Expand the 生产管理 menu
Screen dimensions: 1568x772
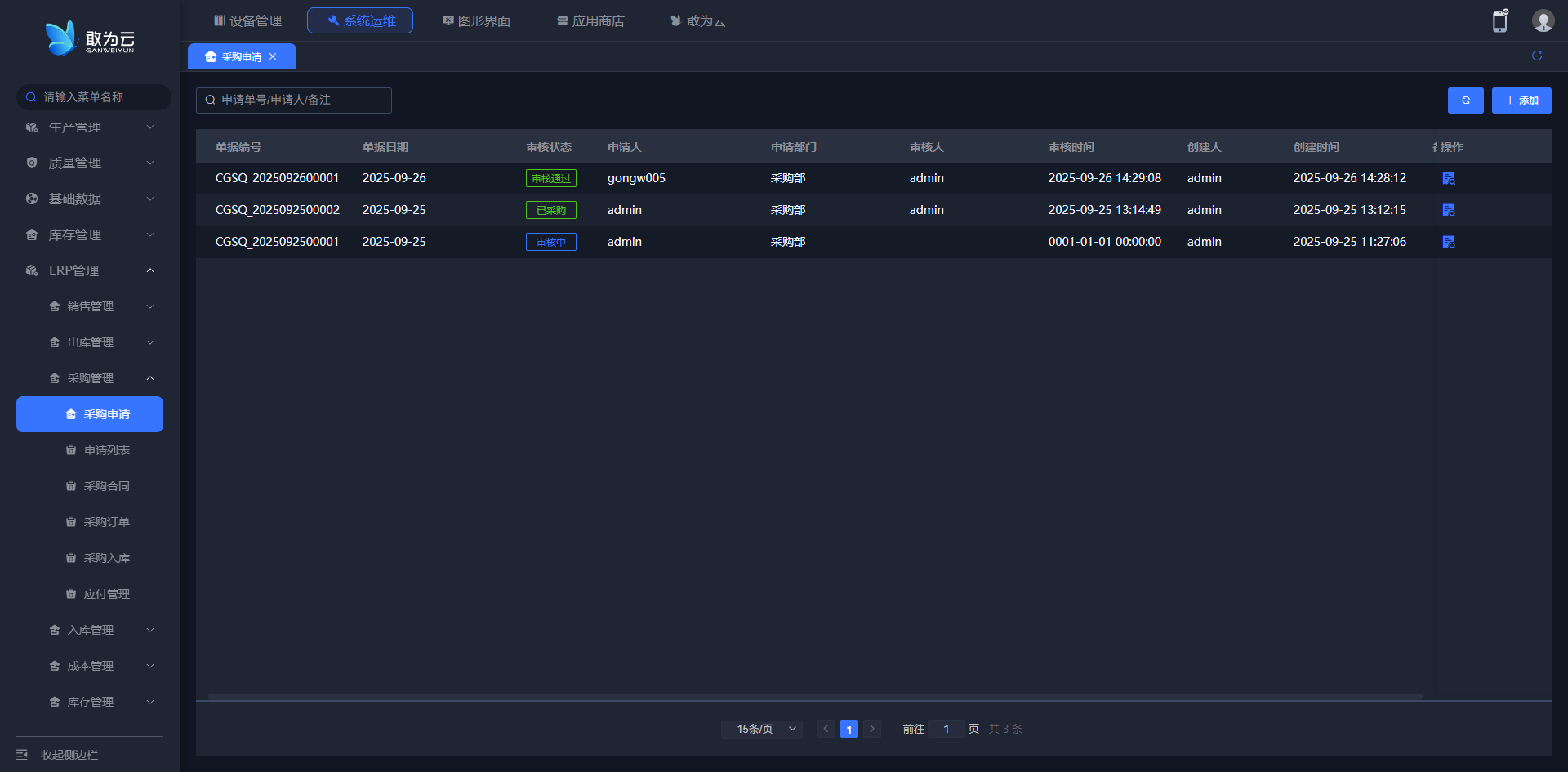(x=90, y=127)
